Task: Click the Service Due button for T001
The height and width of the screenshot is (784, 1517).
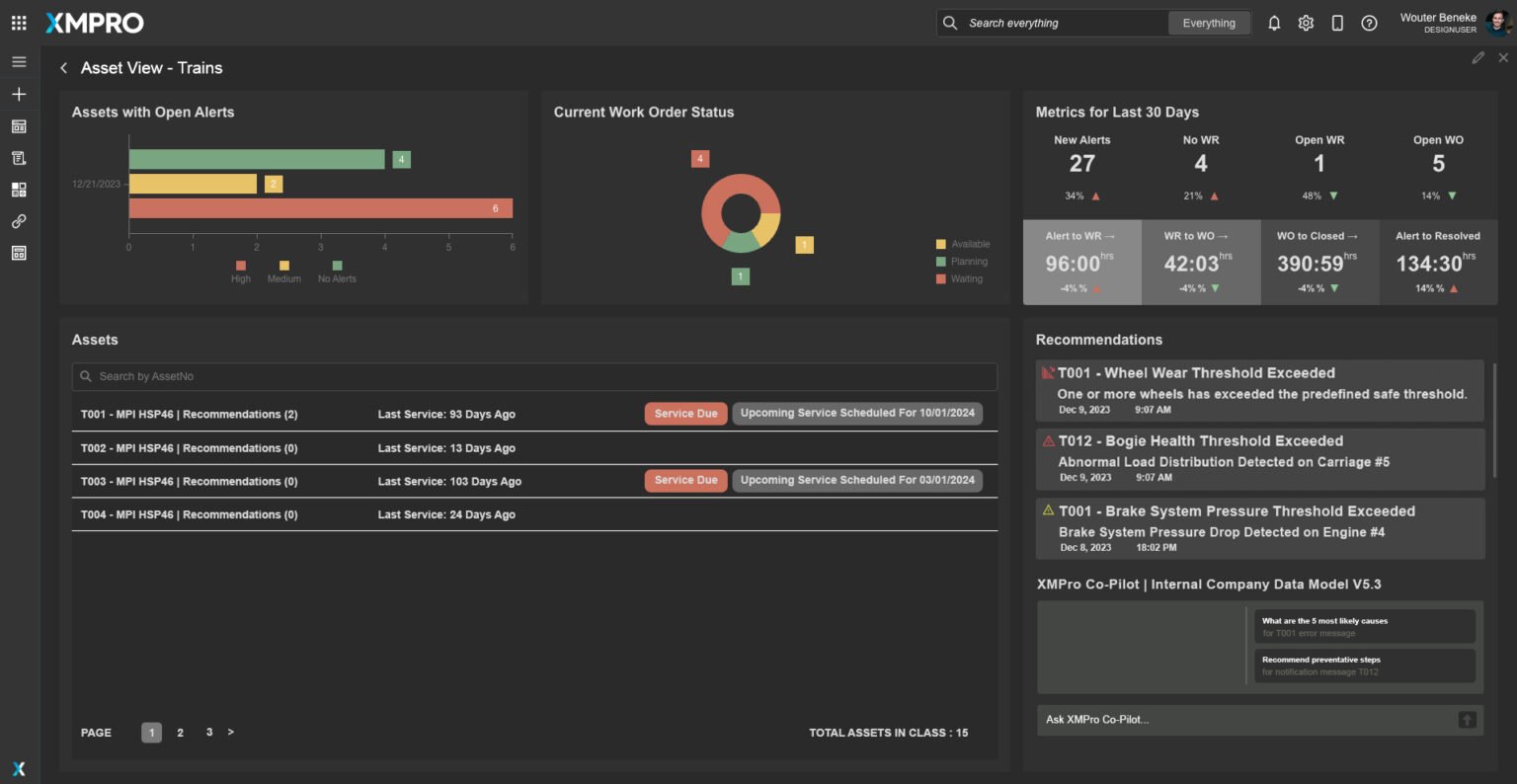Action: click(685, 414)
